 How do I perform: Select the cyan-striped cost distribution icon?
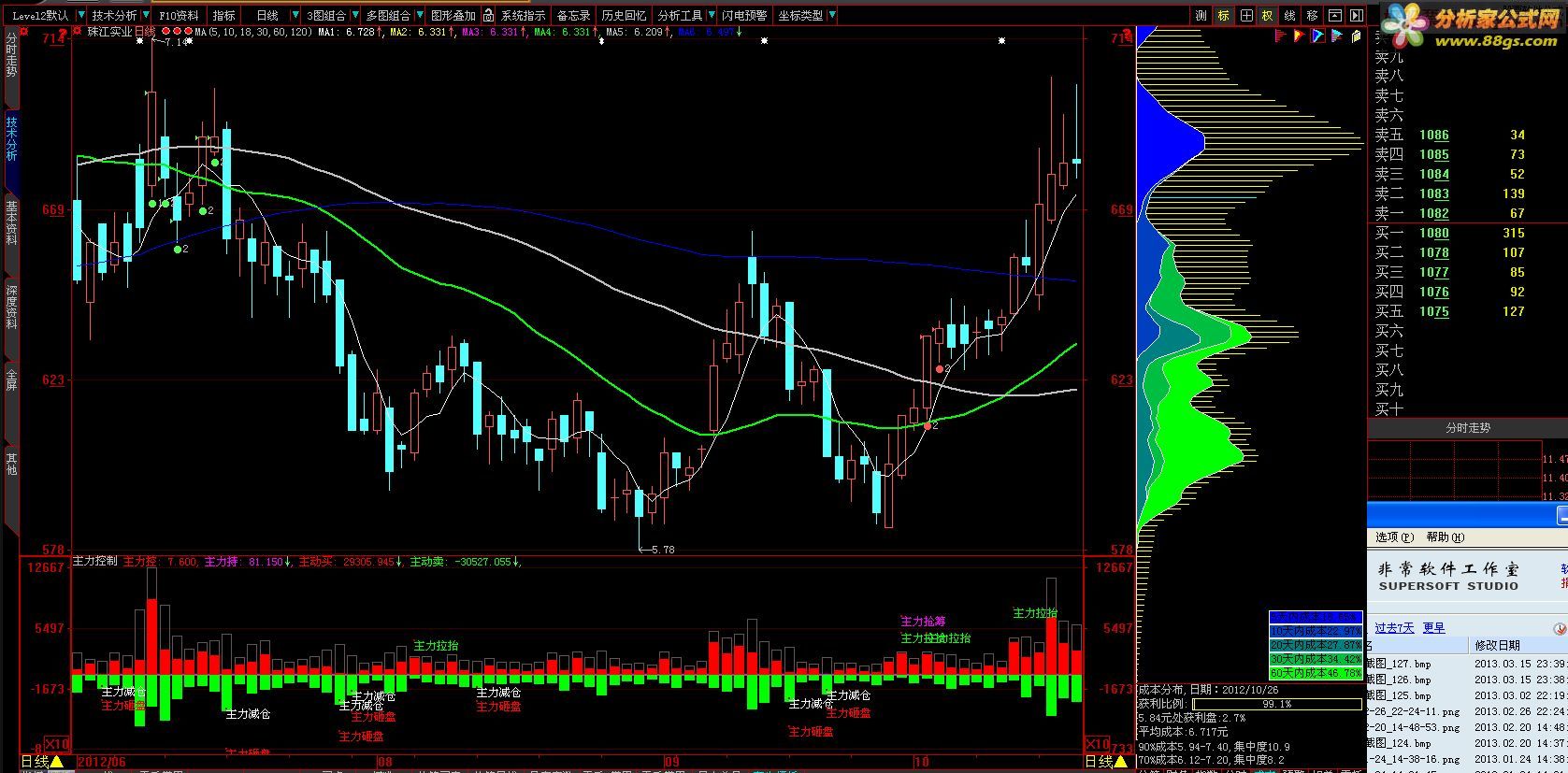pos(1337,36)
